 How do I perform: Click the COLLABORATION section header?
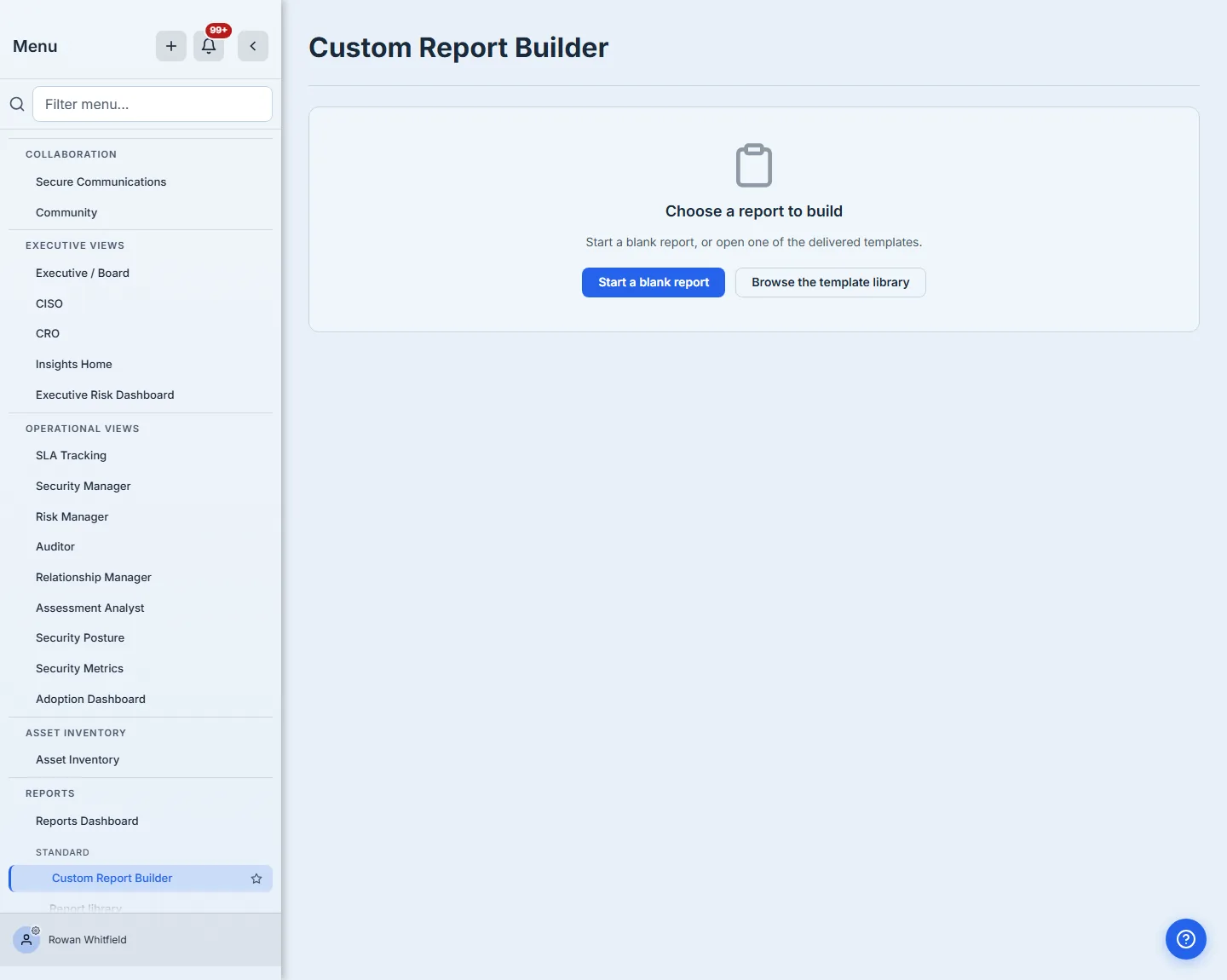coord(71,154)
